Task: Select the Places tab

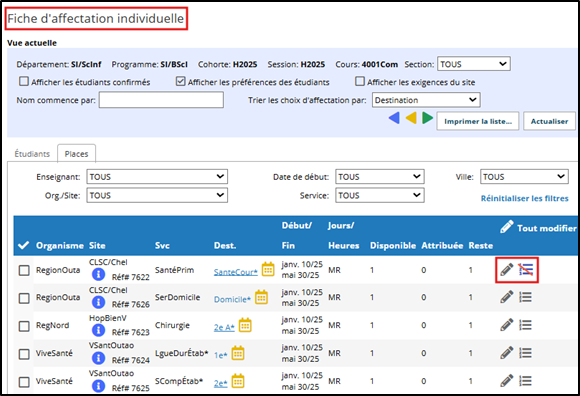Action: [77, 154]
